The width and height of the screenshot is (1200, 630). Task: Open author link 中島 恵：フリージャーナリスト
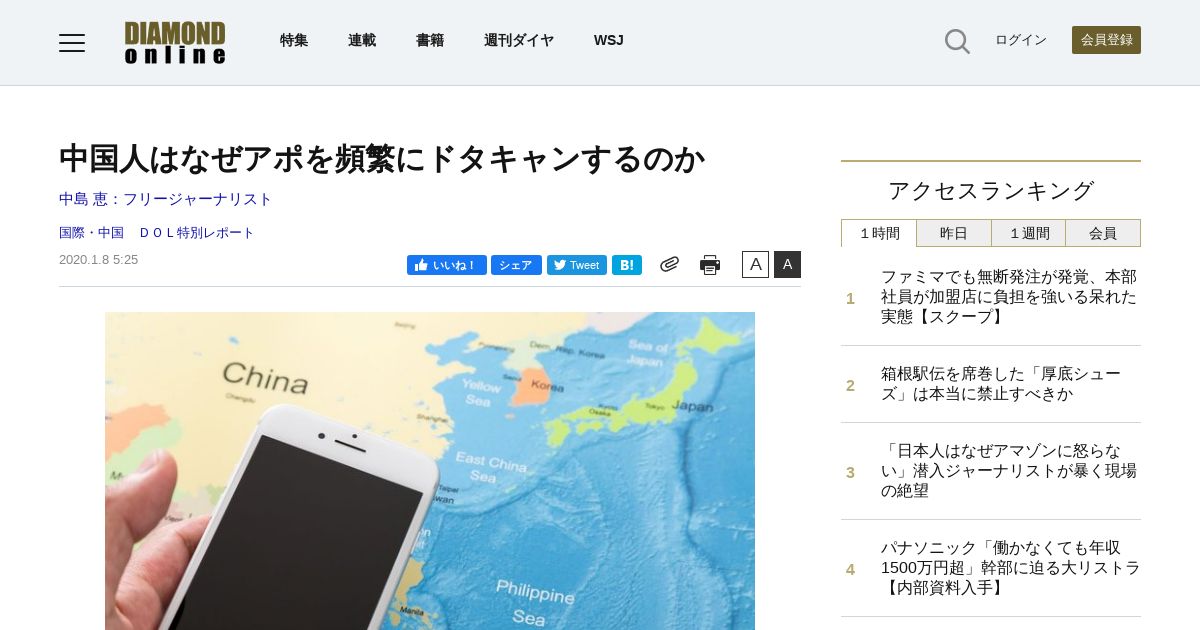[x=165, y=199]
